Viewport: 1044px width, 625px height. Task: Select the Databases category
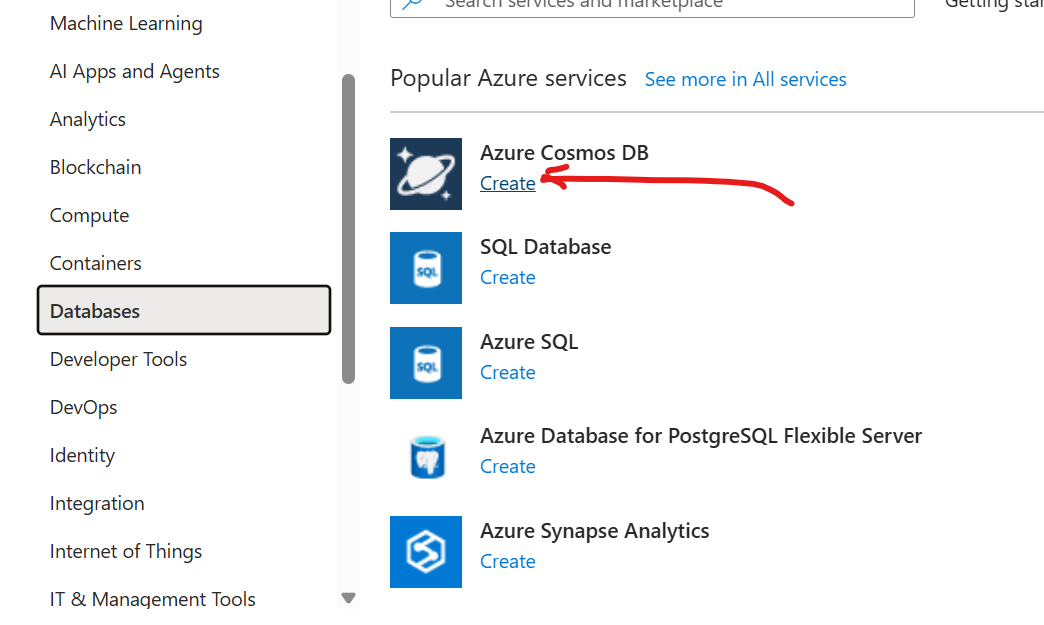click(x=183, y=311)
